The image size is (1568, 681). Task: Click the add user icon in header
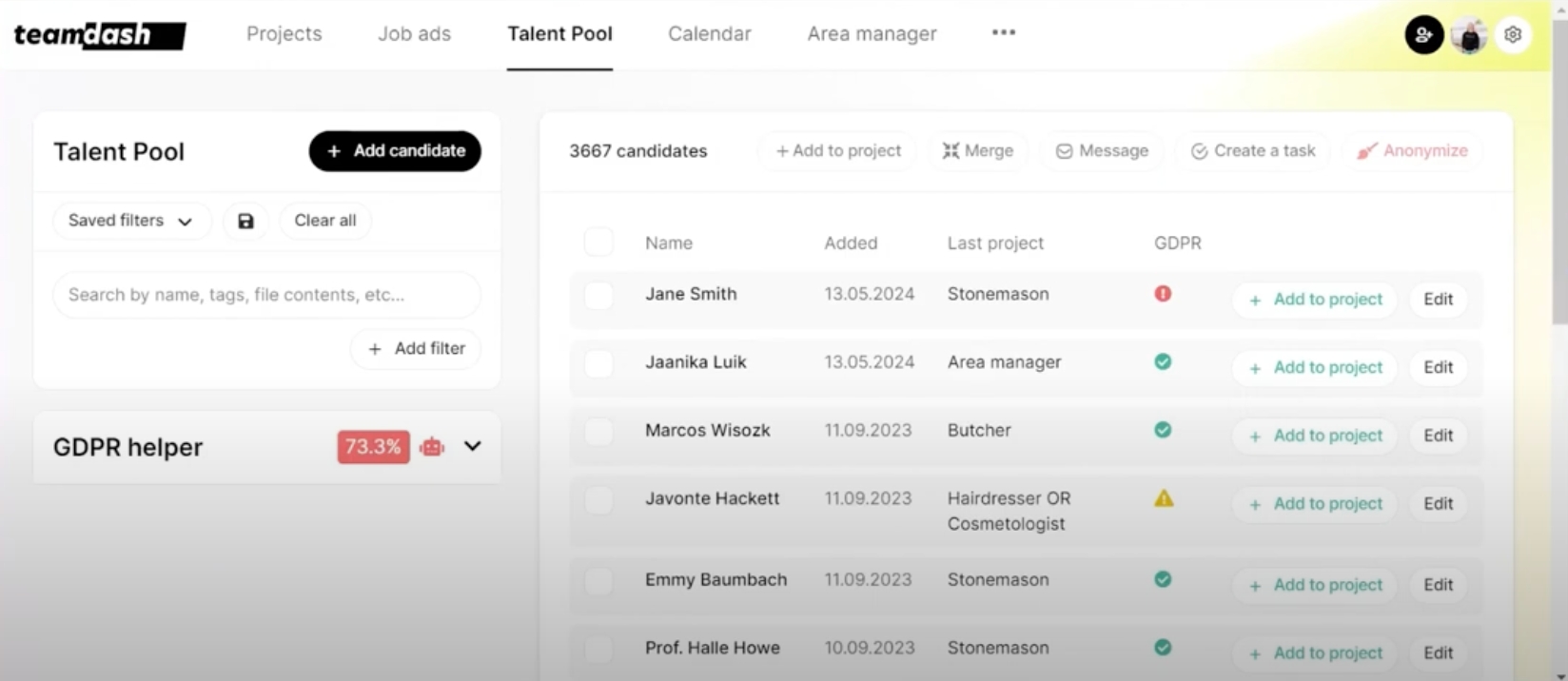[1423, 35]
